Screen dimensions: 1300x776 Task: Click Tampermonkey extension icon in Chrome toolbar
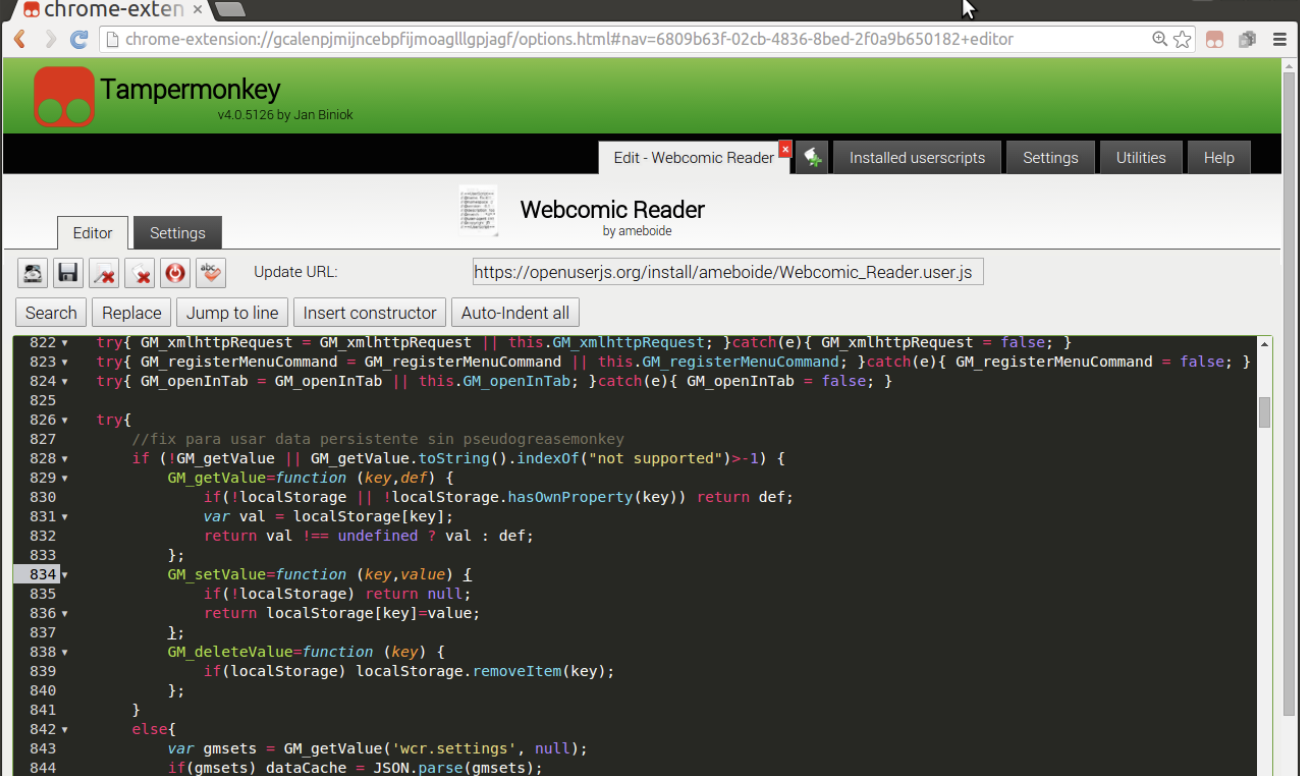(1214, 40)
